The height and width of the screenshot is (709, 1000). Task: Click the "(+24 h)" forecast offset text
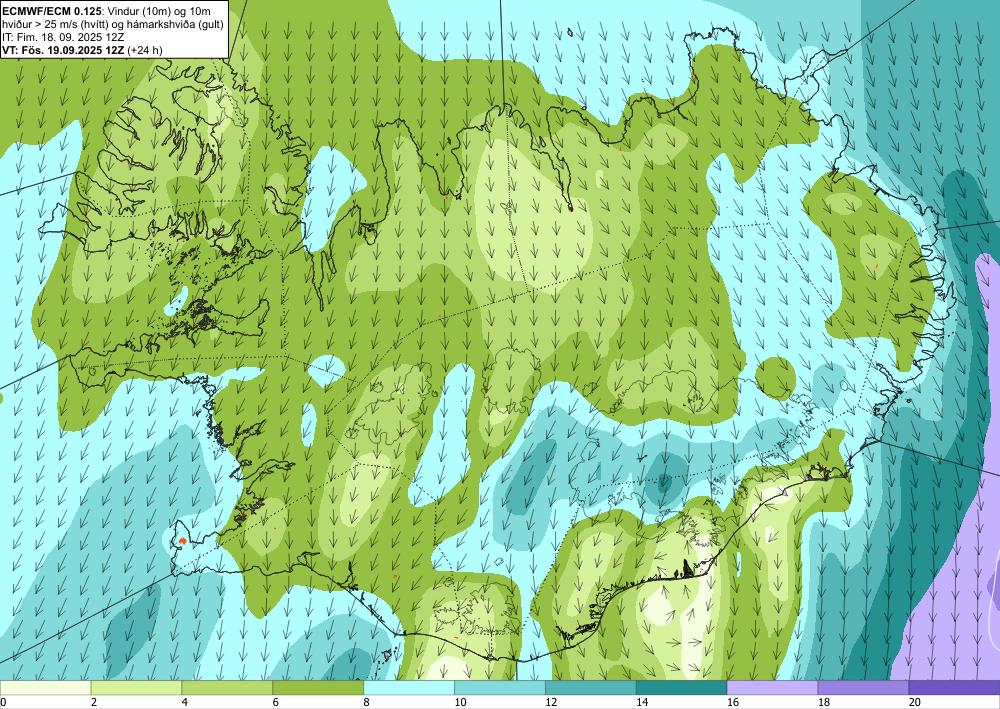(x=145, y=50)
